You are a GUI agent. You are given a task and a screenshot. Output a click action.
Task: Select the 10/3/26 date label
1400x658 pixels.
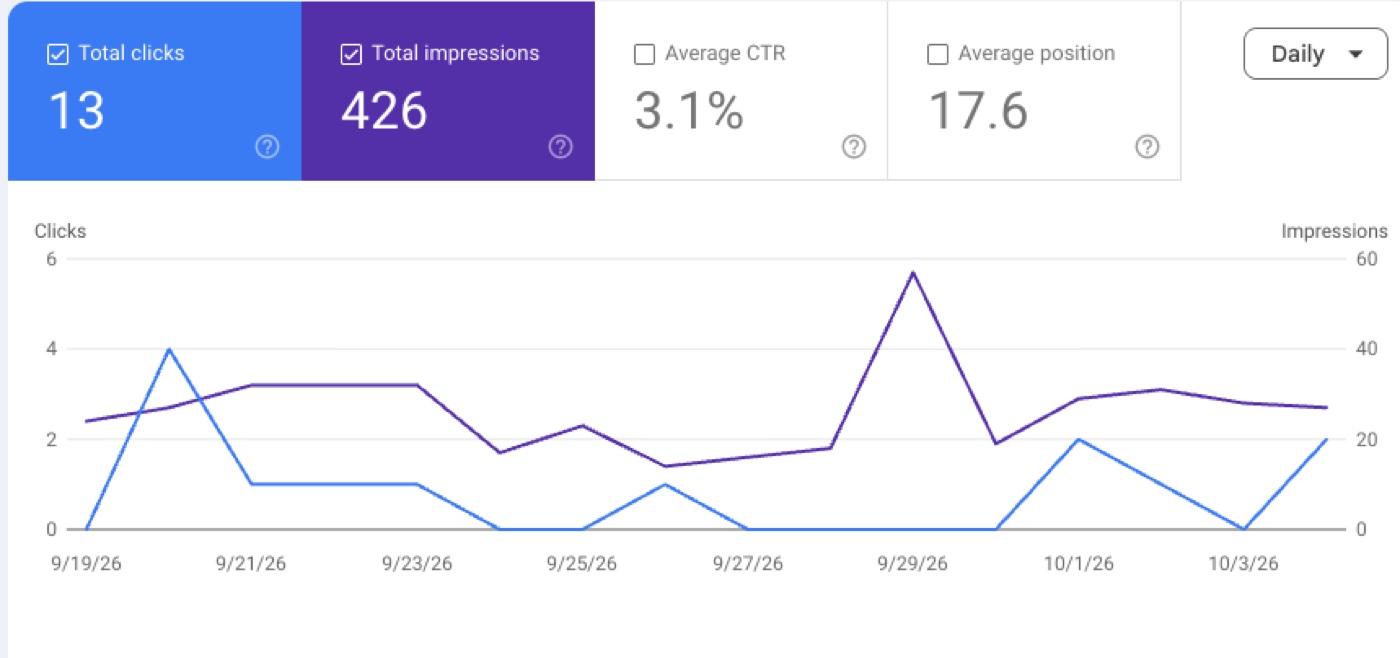pyautogui.click(x=1244, y=564)
